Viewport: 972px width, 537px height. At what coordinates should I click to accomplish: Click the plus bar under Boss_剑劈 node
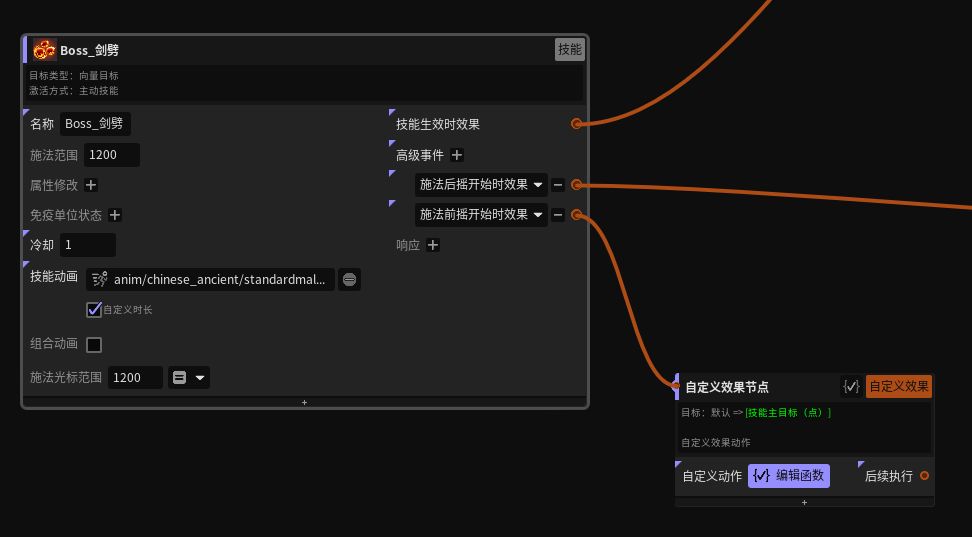(304, 402)
